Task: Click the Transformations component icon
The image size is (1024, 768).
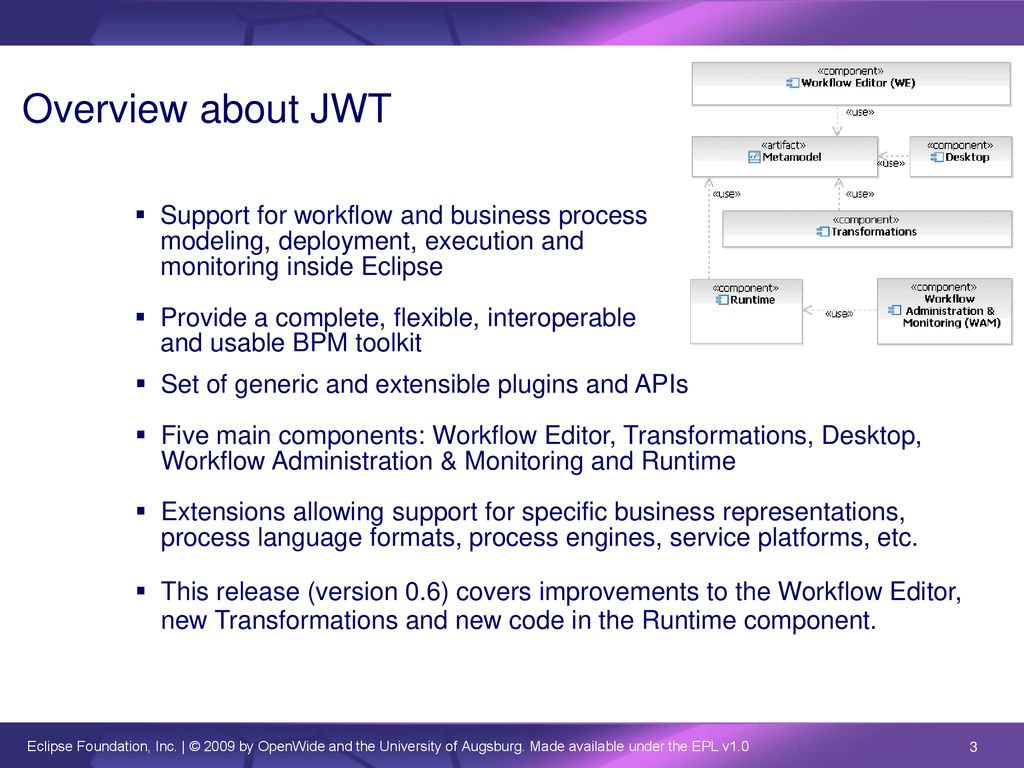Action: point(823,231)
